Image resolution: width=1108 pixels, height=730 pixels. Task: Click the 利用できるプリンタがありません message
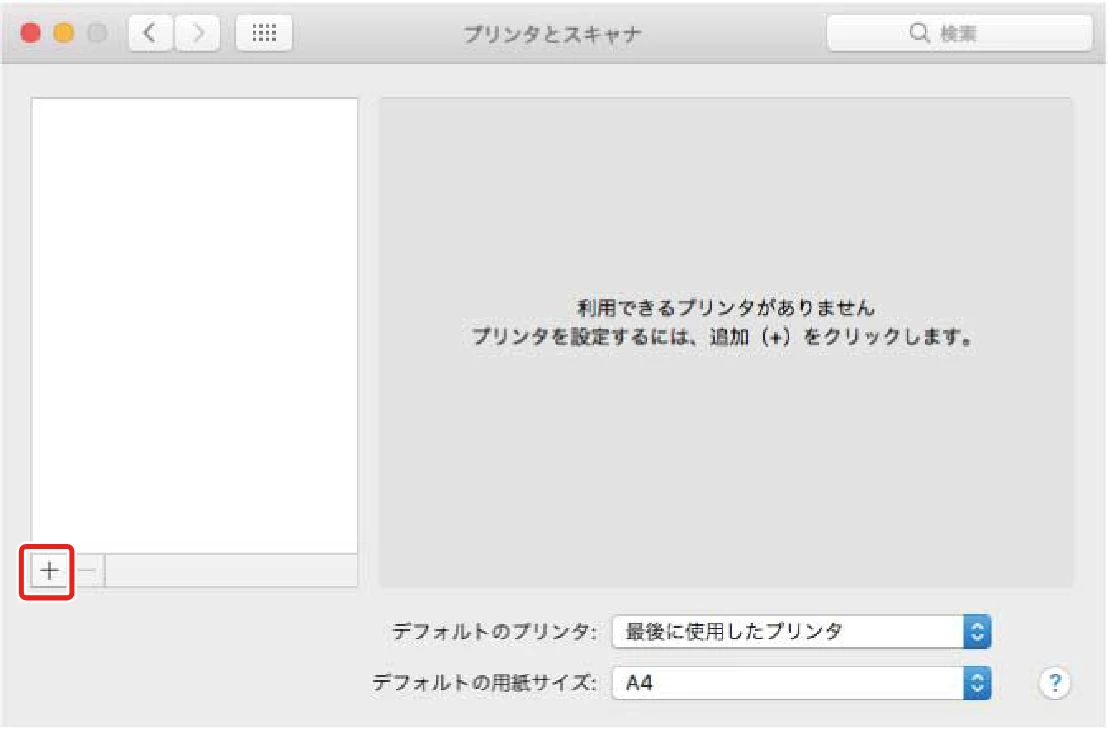(726, 307)
